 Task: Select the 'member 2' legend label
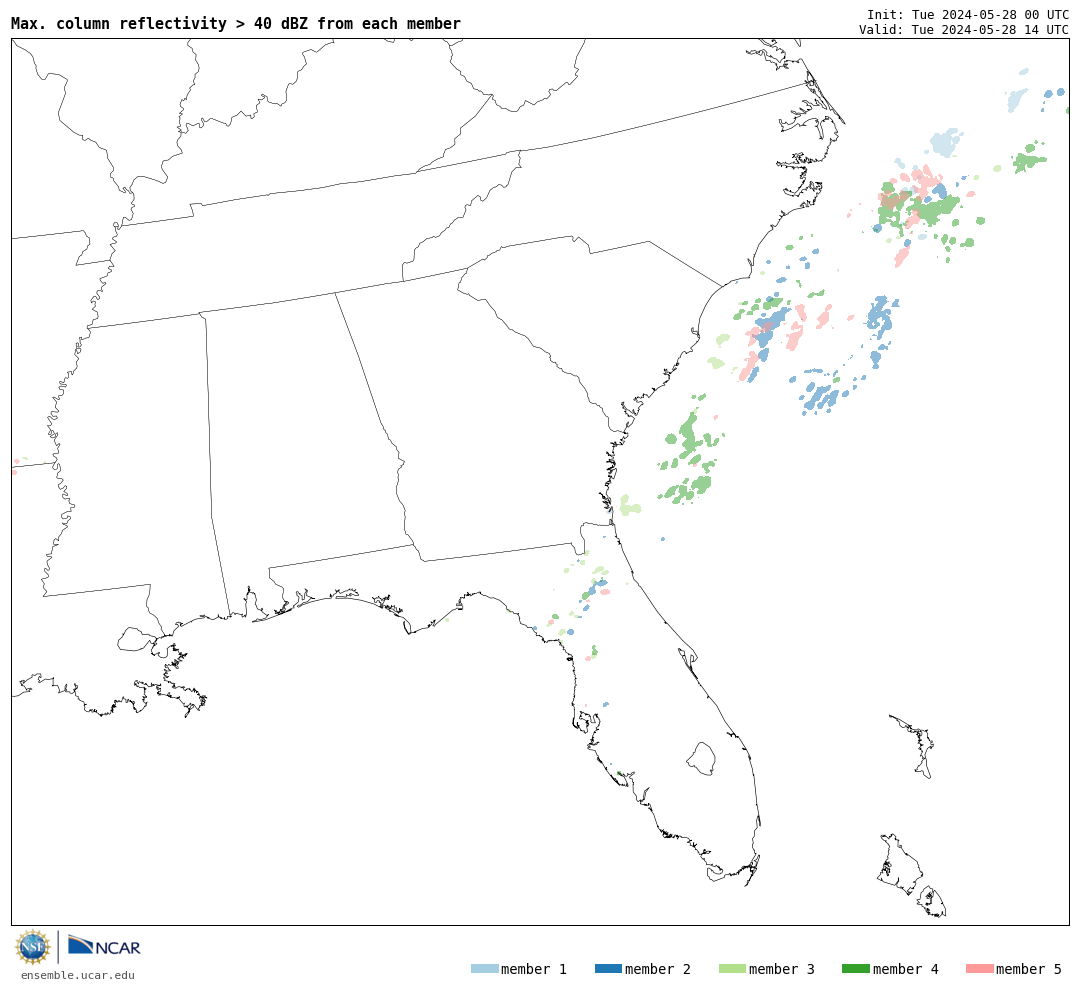658,969
